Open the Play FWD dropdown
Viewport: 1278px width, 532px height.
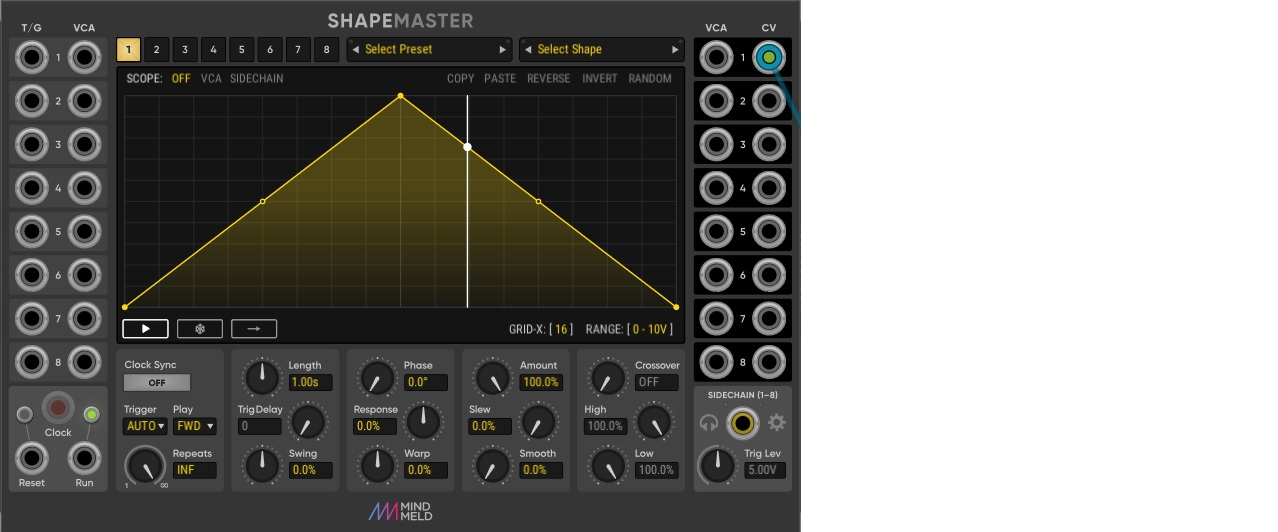click(195, 426)
